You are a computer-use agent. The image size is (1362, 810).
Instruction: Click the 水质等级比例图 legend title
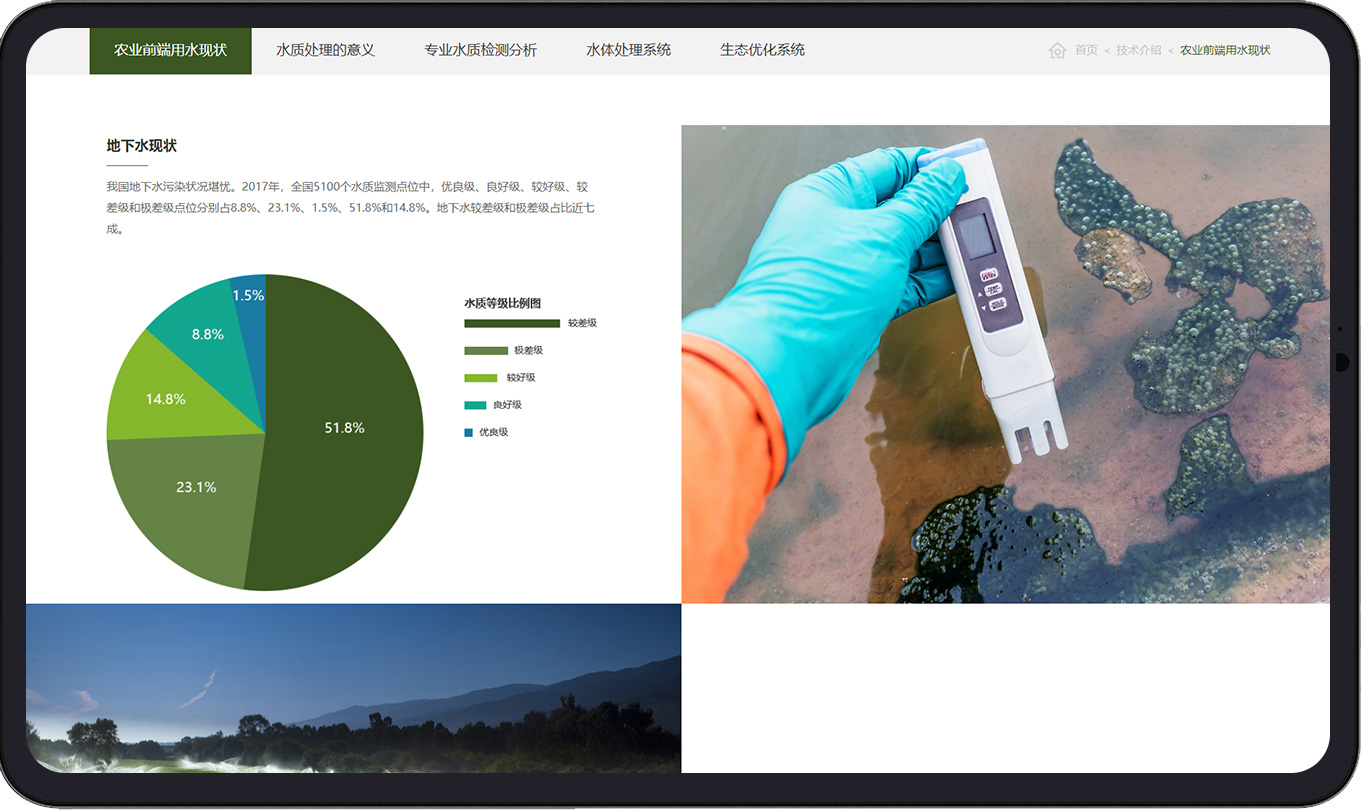(502, 303)
